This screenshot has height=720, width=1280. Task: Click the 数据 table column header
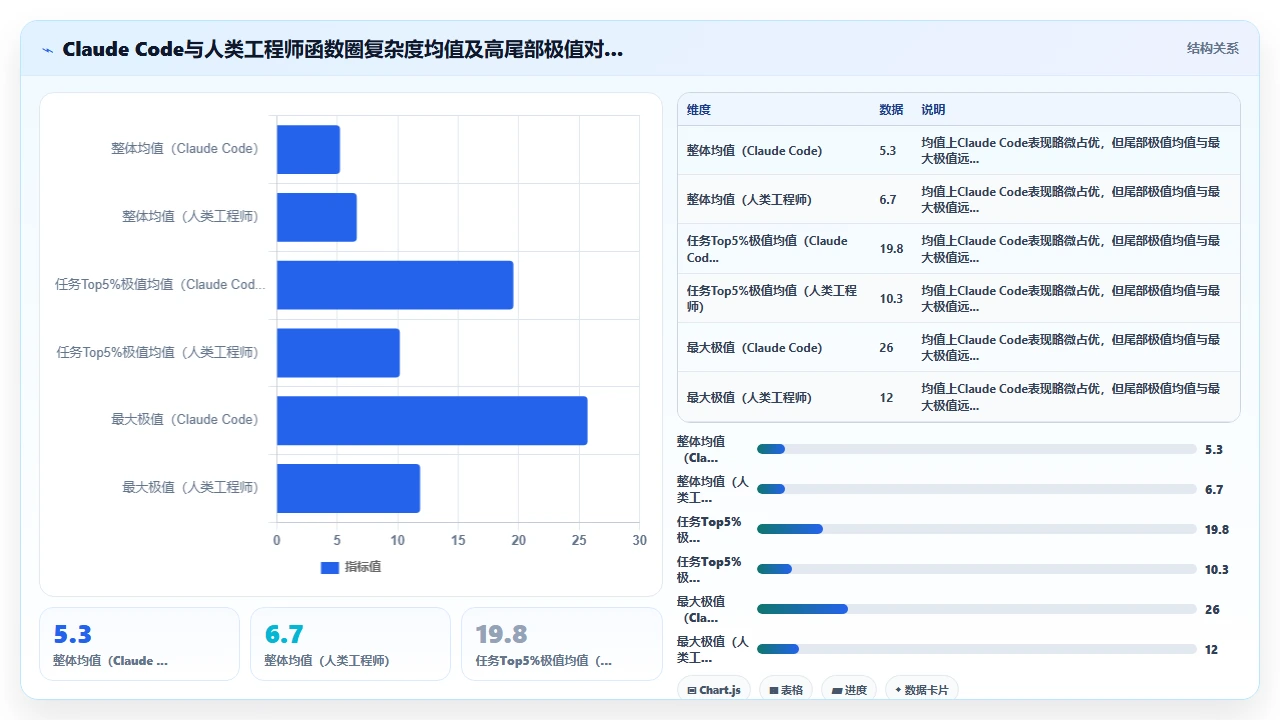(x=891, y=110)
